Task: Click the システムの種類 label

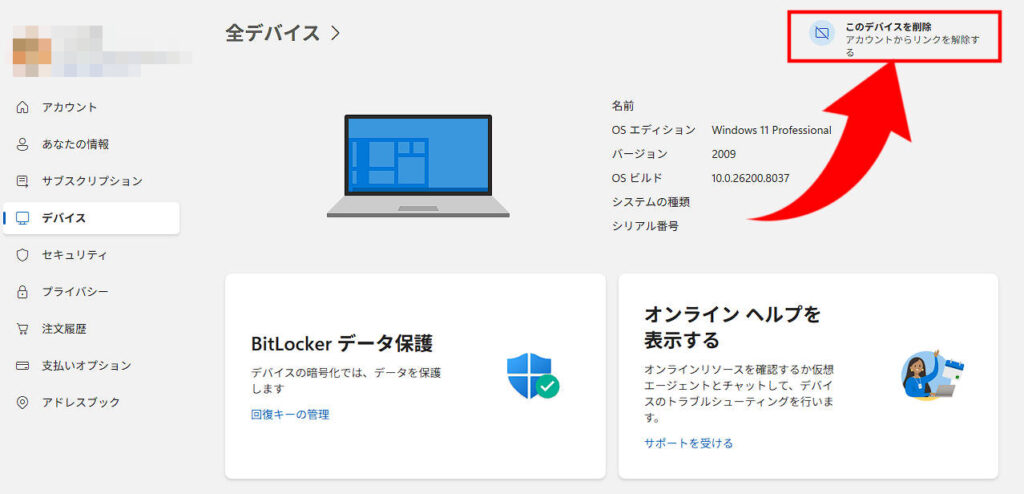Action: 650,202
